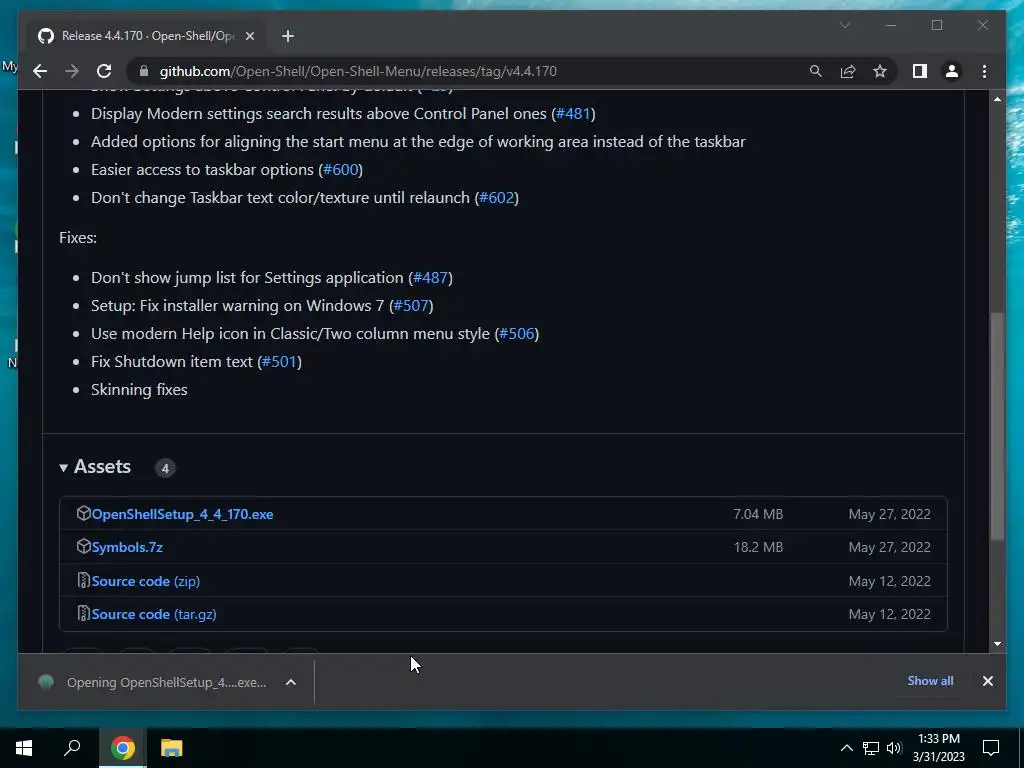
Task: Open the tab search dropdown chevron
Action: coord(844,25)
